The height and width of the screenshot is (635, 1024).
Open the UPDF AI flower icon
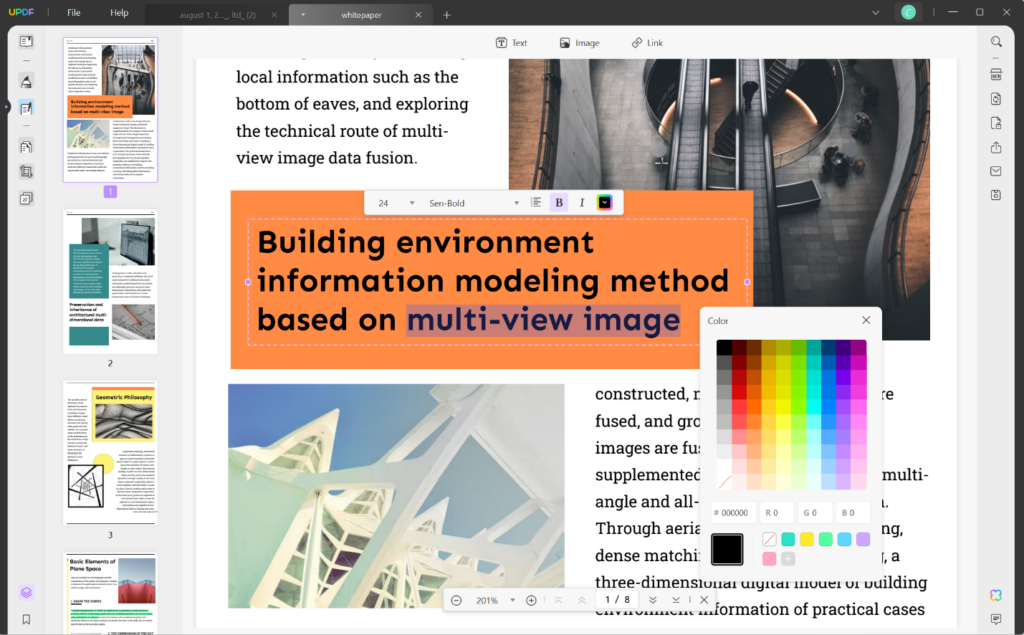tap(996, 595)
